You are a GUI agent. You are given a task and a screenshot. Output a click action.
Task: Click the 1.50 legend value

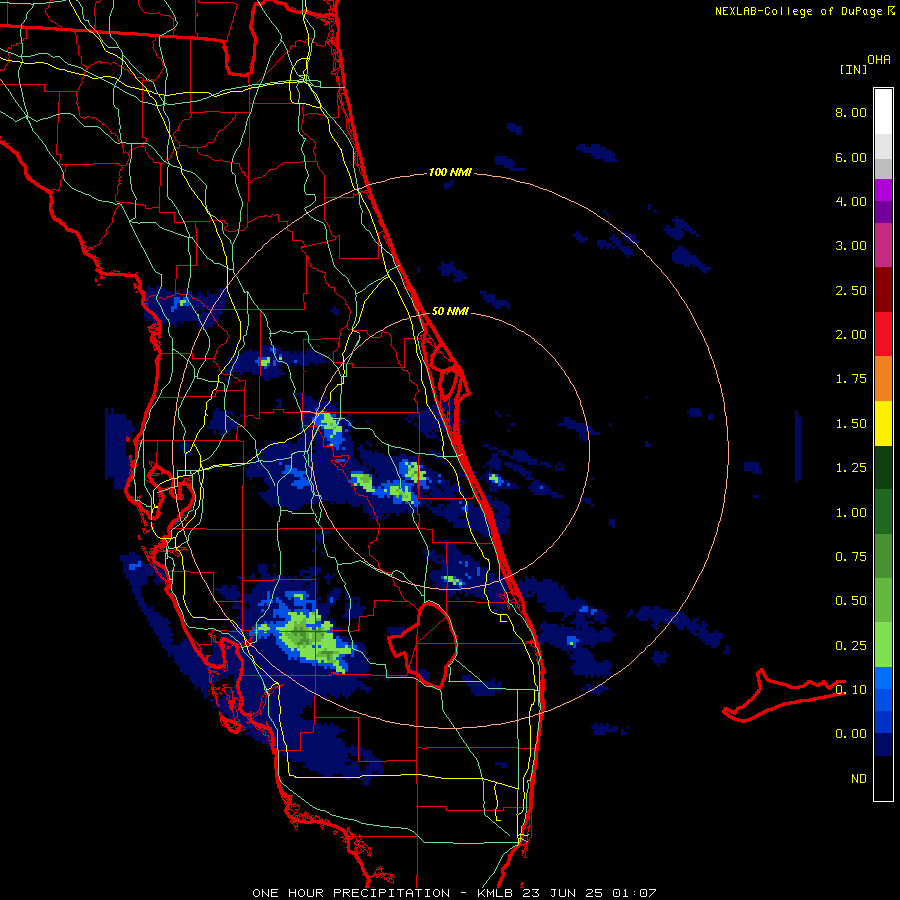(x=851, y=424)
